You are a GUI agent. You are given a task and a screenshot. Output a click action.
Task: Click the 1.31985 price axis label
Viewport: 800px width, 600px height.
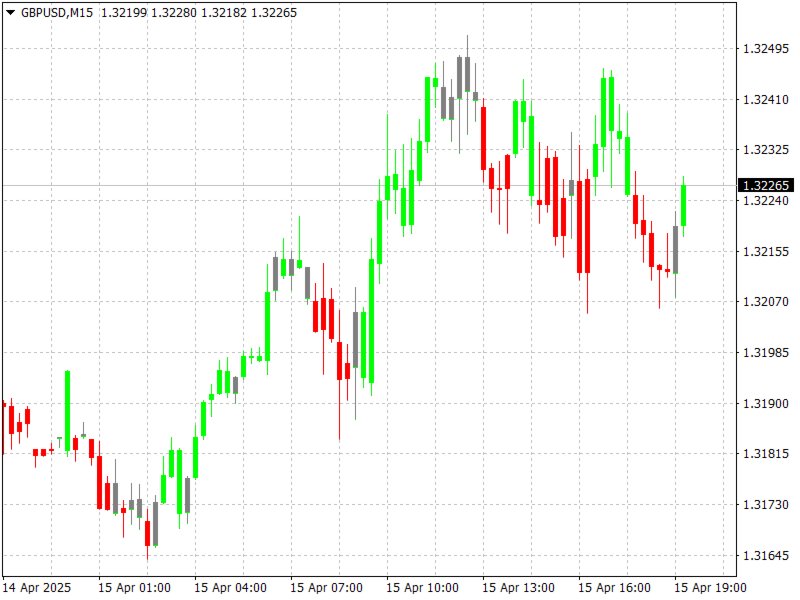pos(765,353)
